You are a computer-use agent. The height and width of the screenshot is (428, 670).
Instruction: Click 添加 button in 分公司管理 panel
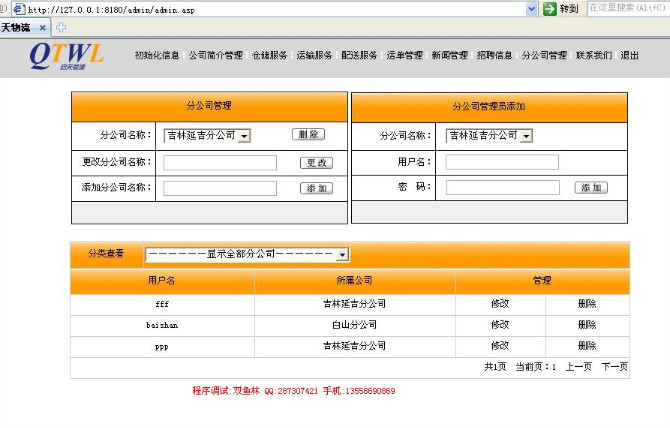[316, 188]
